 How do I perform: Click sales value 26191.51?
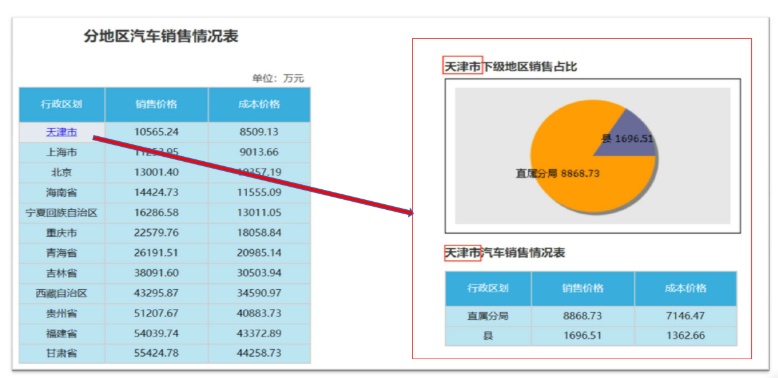156,253
